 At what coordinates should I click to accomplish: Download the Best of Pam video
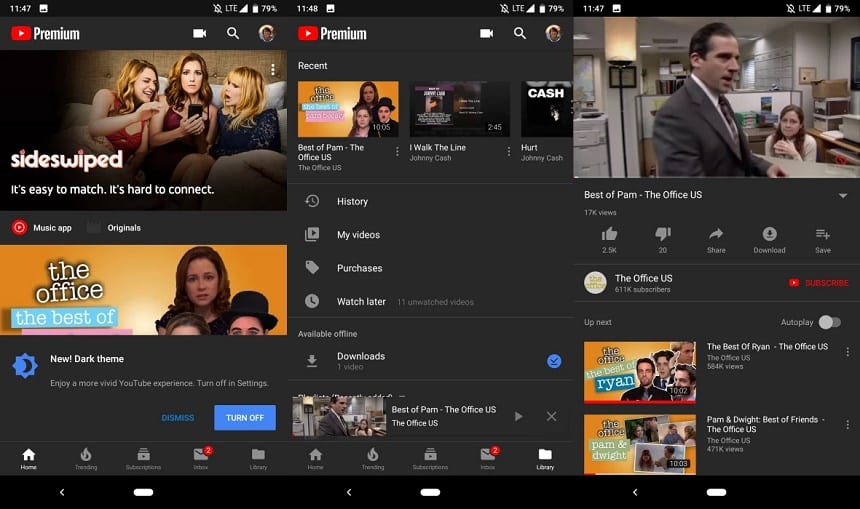[769, 234]
